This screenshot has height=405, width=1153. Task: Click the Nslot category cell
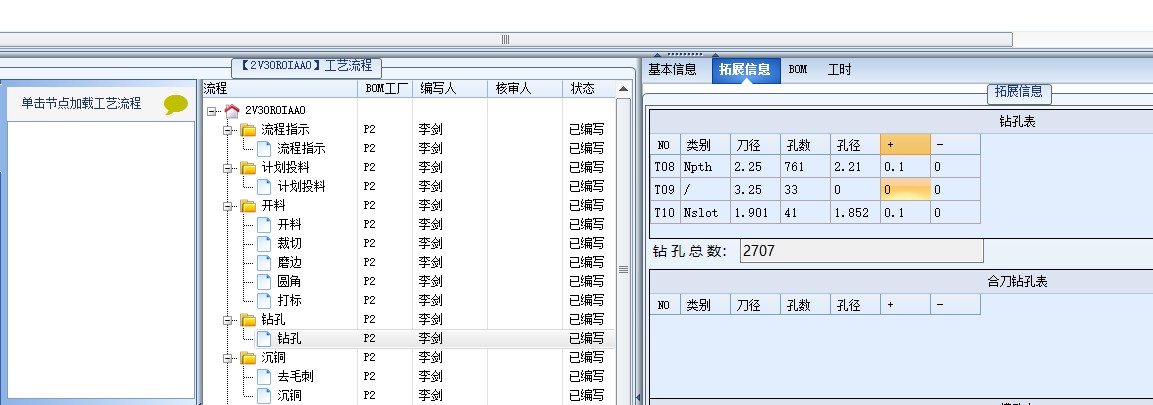(705, 212)
